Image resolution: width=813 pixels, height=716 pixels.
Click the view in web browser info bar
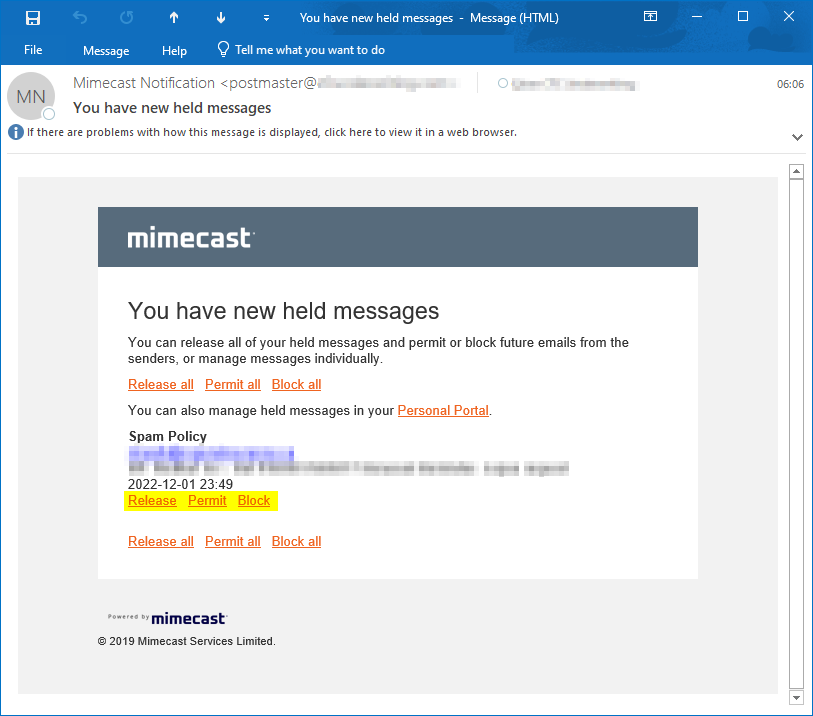(x=270, y=132)
